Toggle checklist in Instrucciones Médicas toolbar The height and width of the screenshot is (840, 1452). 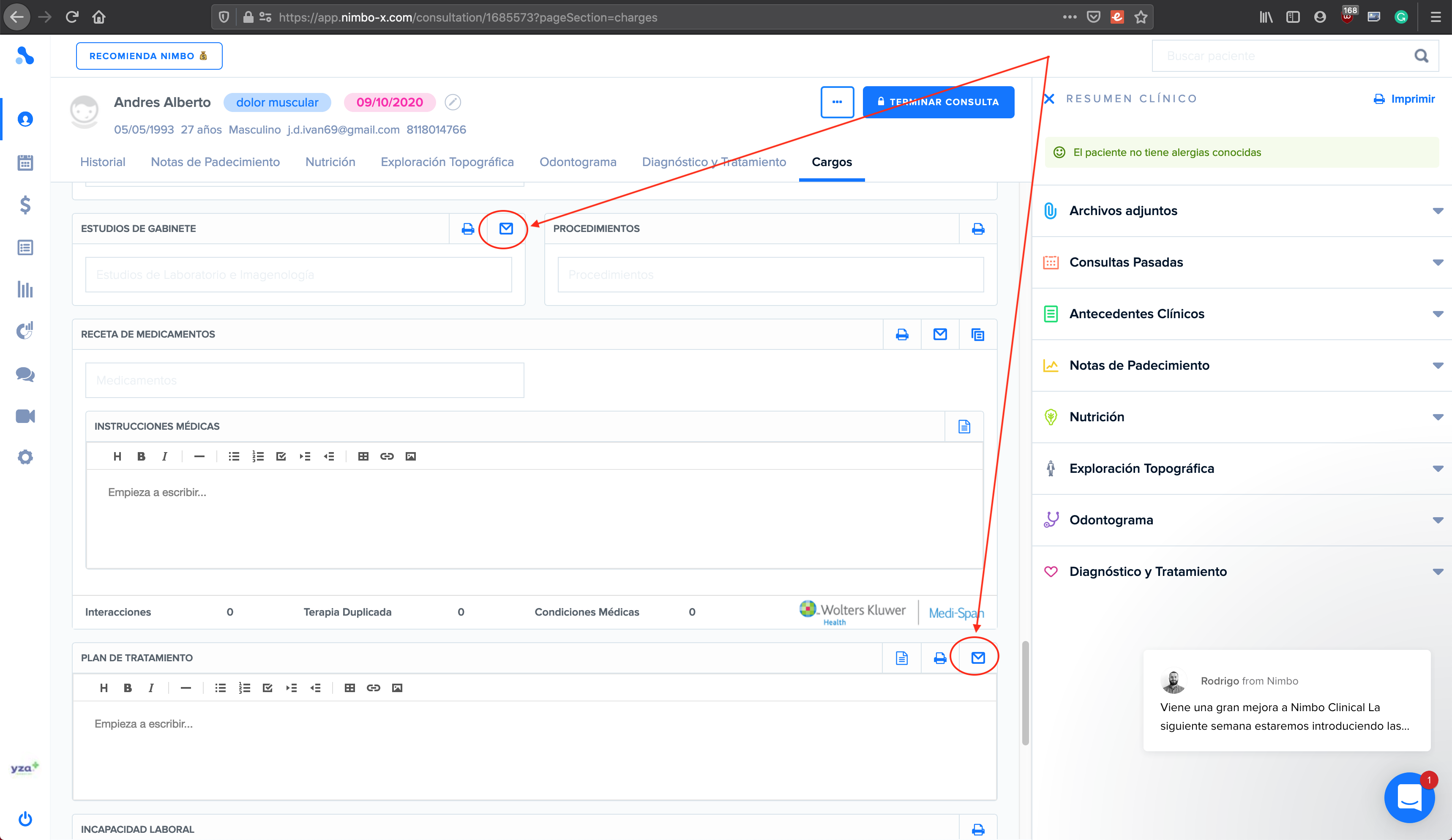pyautogui.click(x=281, y=457)
